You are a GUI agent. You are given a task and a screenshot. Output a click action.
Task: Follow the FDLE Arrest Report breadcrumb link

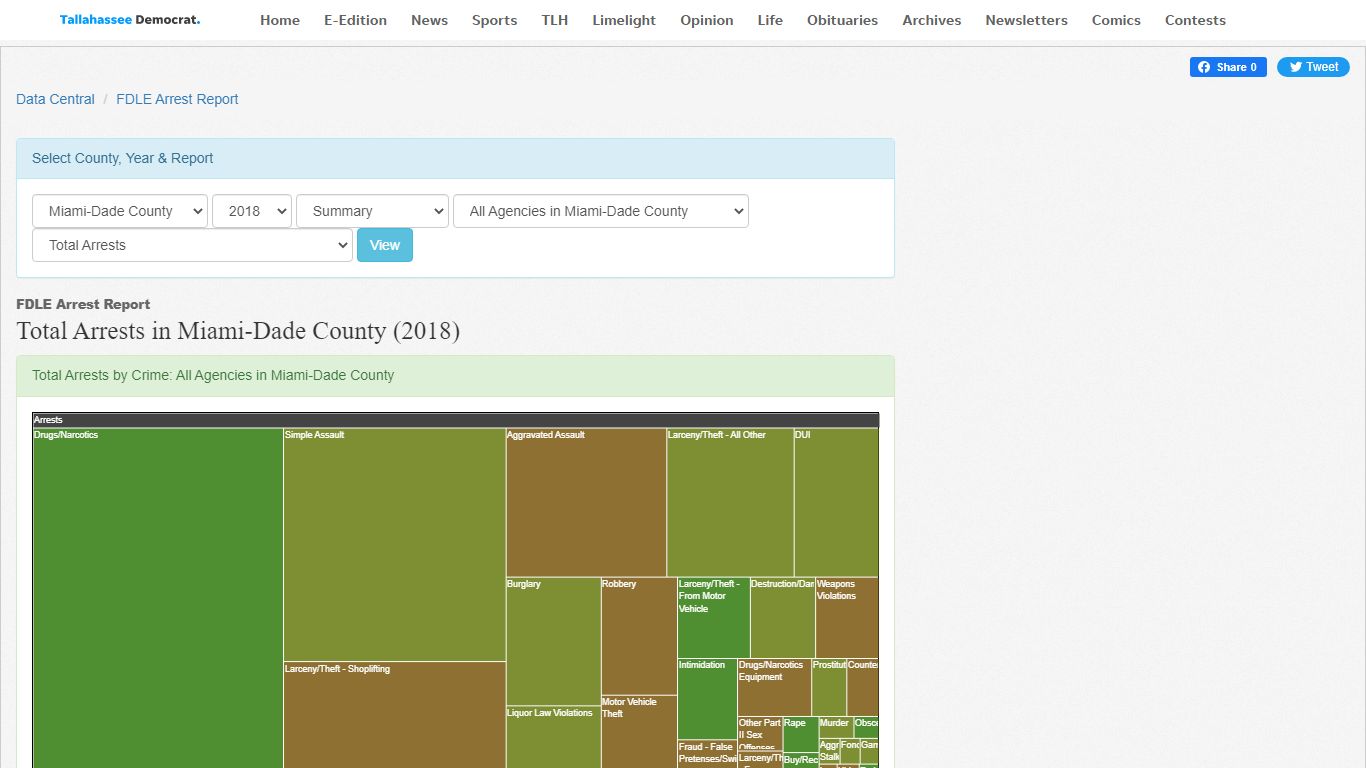tap(177, 99)
